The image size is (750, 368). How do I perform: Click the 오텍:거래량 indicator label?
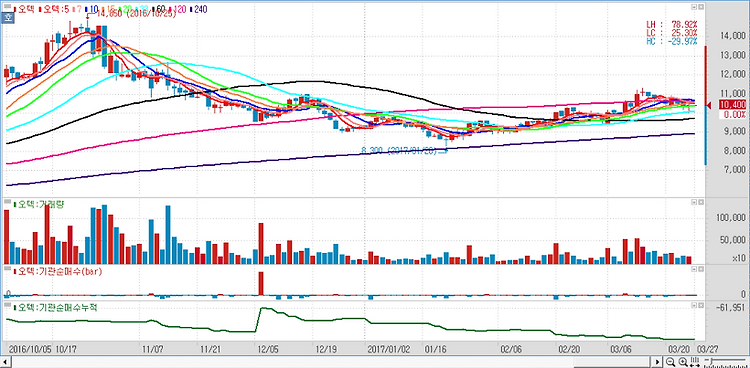(x=38, y=204)
